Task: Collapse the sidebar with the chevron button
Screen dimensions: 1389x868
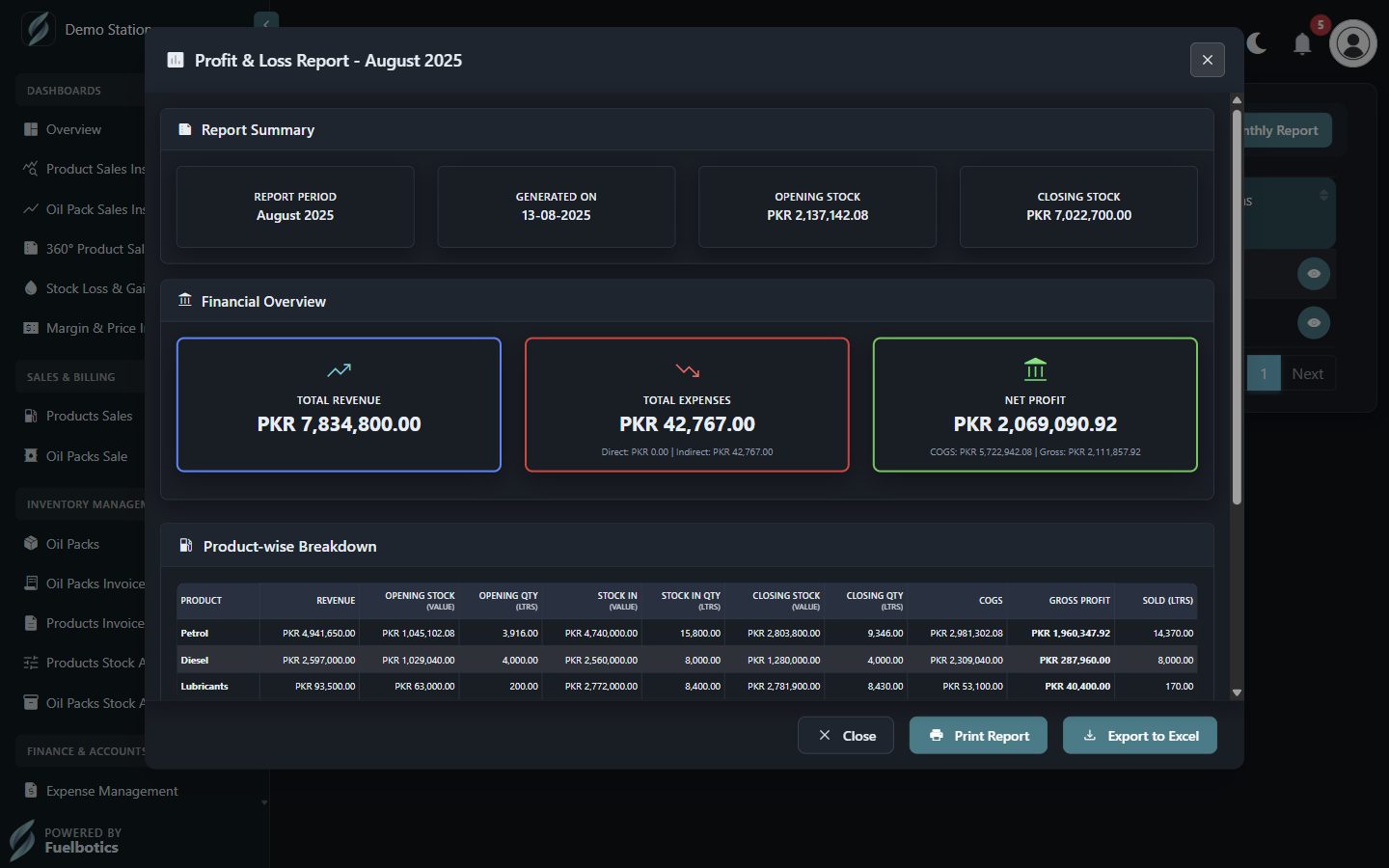Action: (x=266, y=21)
